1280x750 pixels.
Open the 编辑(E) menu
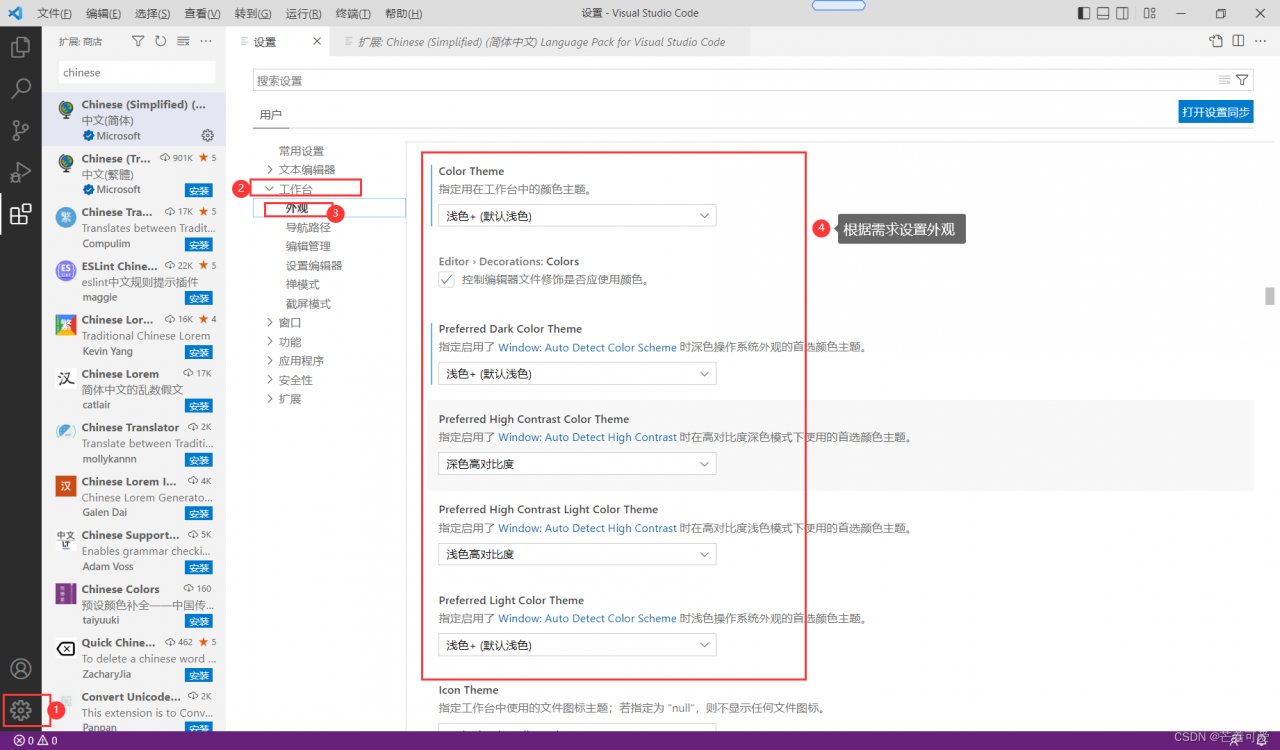(x=103, y=14)
